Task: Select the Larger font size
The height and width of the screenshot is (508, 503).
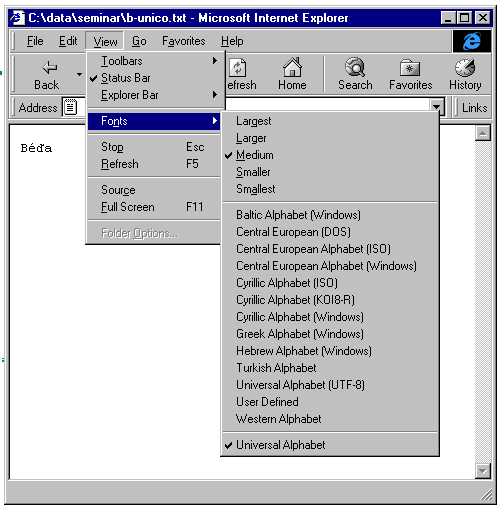Action: click(330, 138)
